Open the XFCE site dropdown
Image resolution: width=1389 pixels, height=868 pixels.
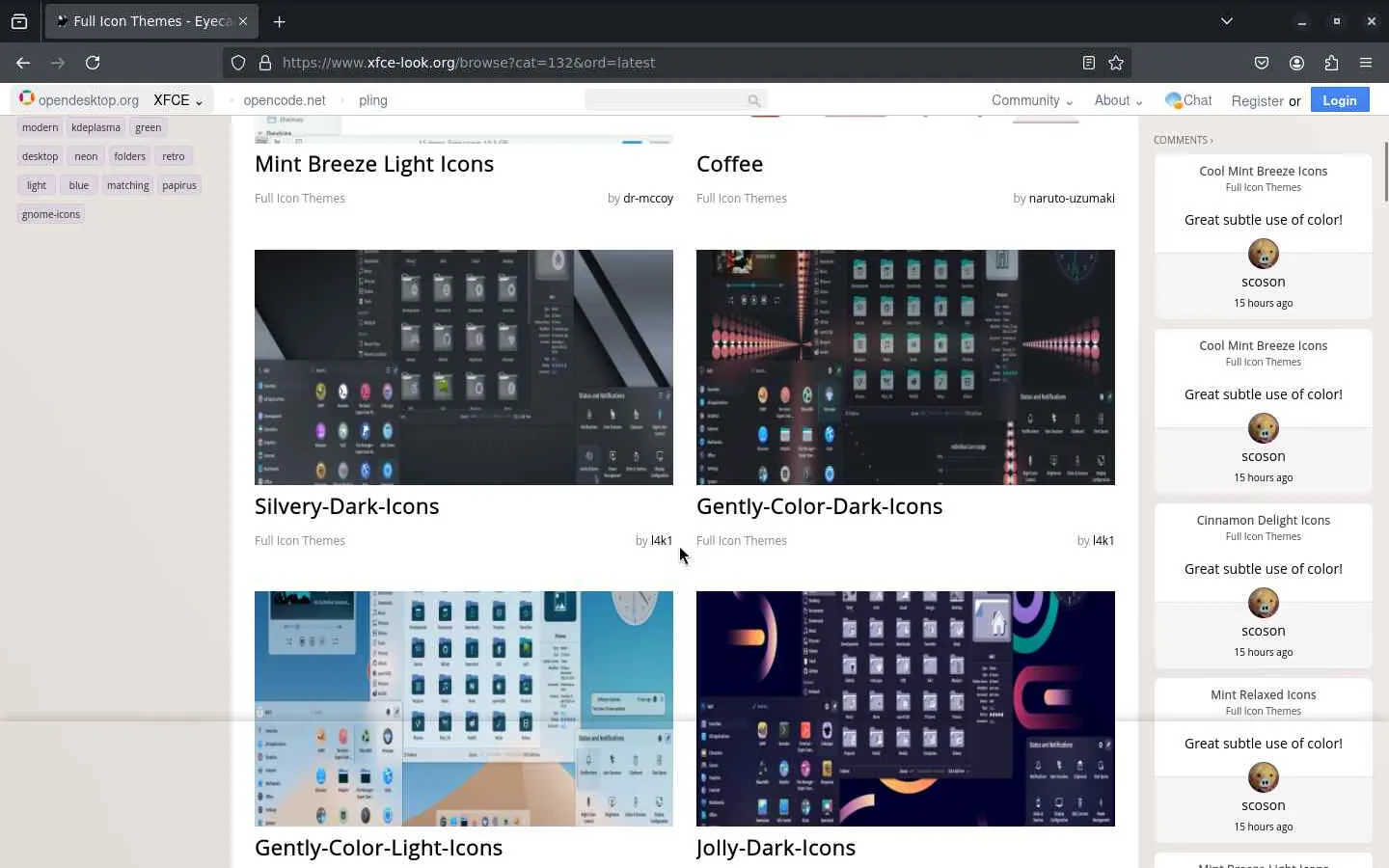[177, 100]
